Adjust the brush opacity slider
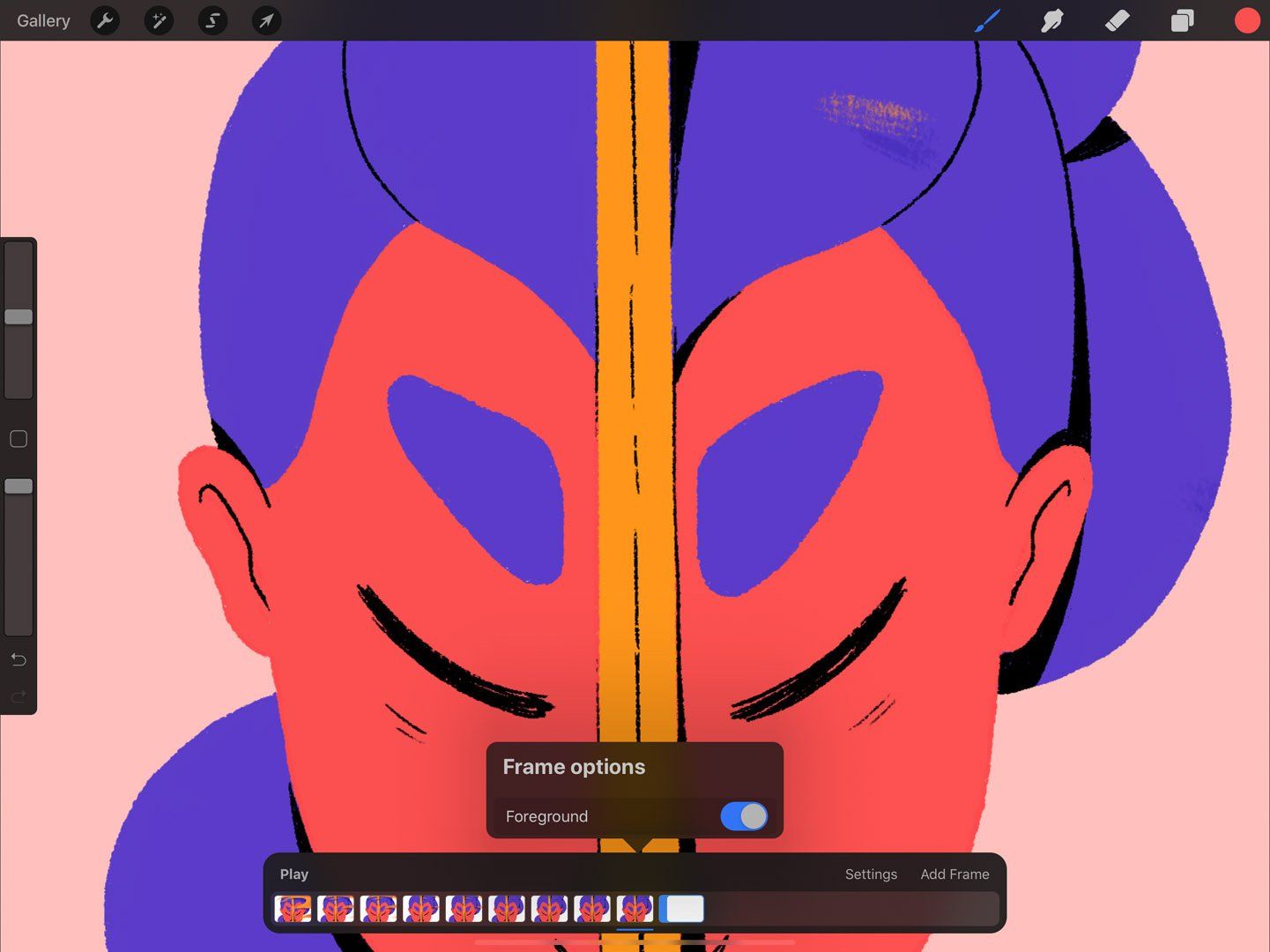The image size is (1270, 952). pos(19,485)
